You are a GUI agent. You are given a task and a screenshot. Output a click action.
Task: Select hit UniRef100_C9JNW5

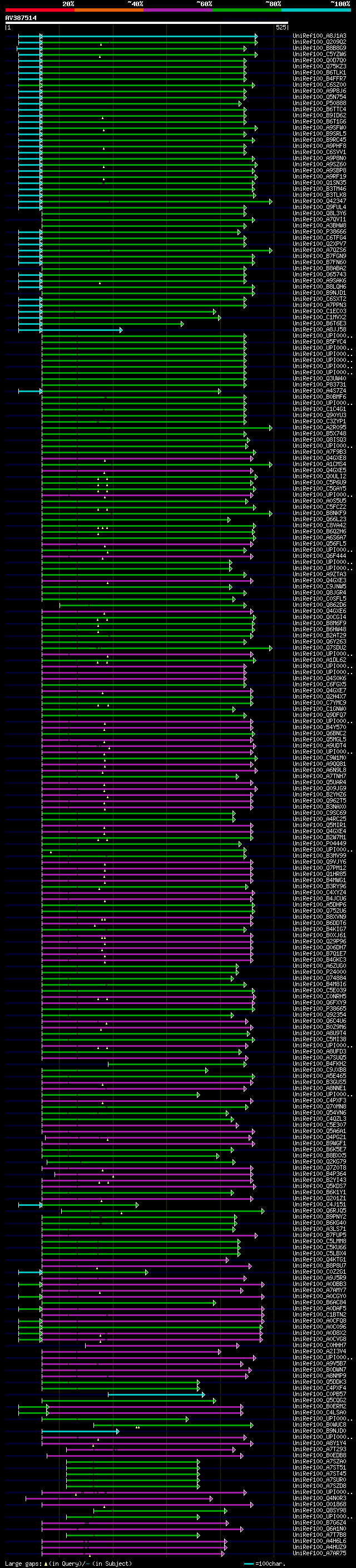[x=319, y=586]
